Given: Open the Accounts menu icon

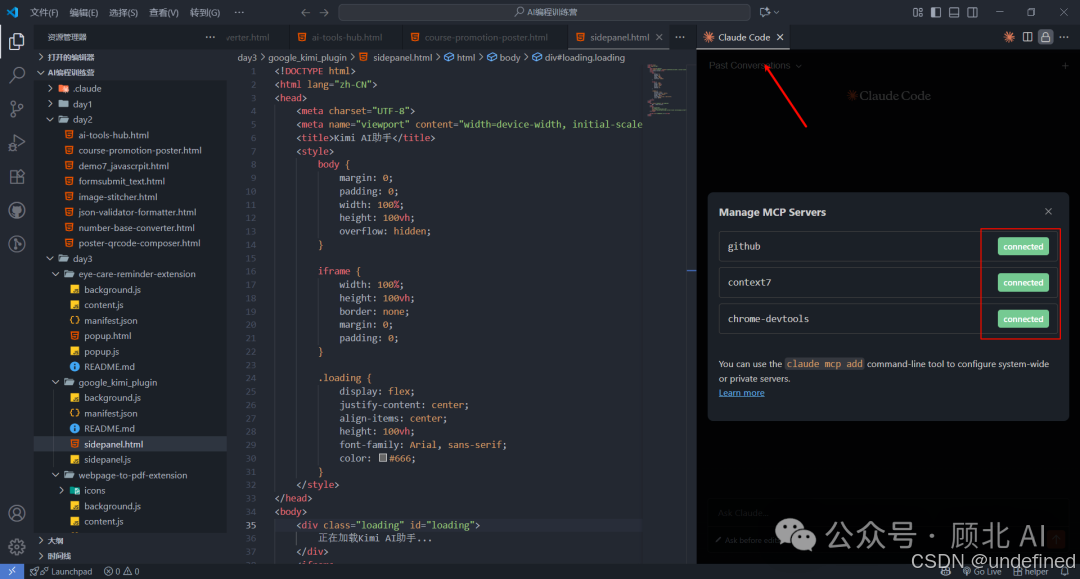Looking at the screenshot, I should tap(17, 514).
